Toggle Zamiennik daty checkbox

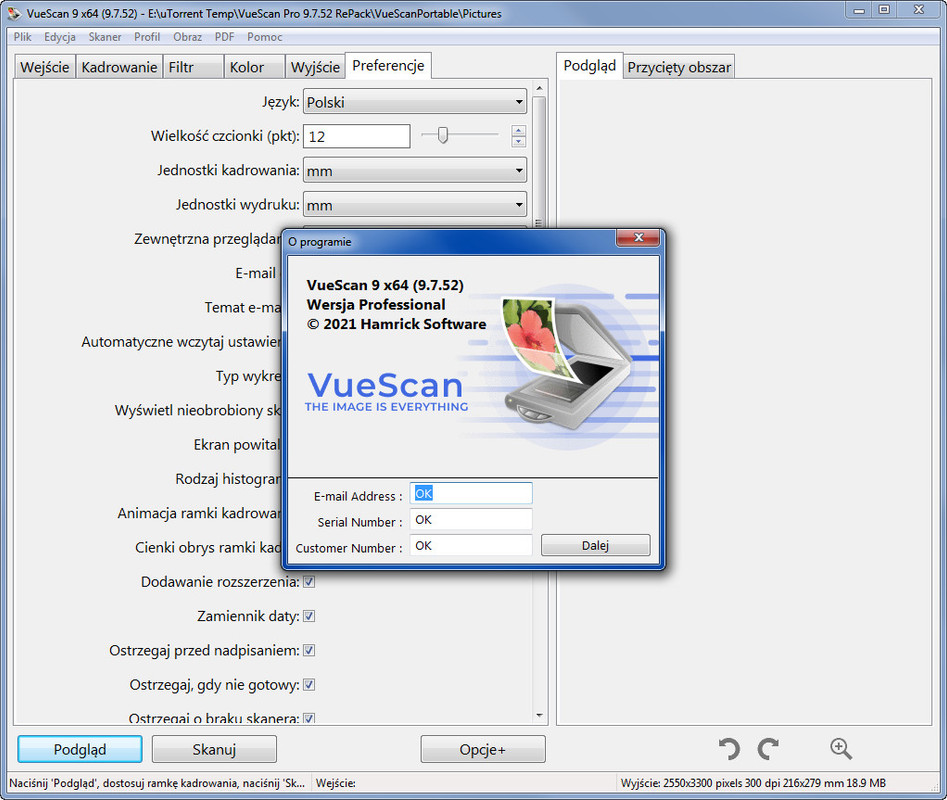[x=309, y=616]
